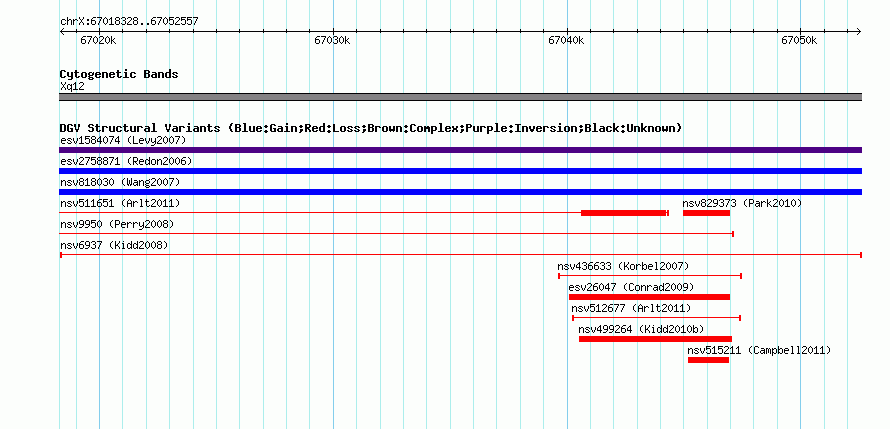890x429 pixels.
Task: Click the thick red nsv511651 loss segment
Action: click(x=623, y=213)
